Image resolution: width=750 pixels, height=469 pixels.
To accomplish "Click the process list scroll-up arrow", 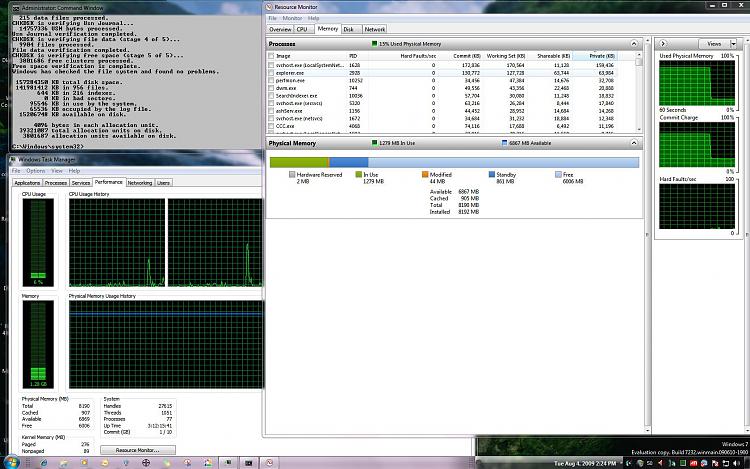I will click(639, 55).
